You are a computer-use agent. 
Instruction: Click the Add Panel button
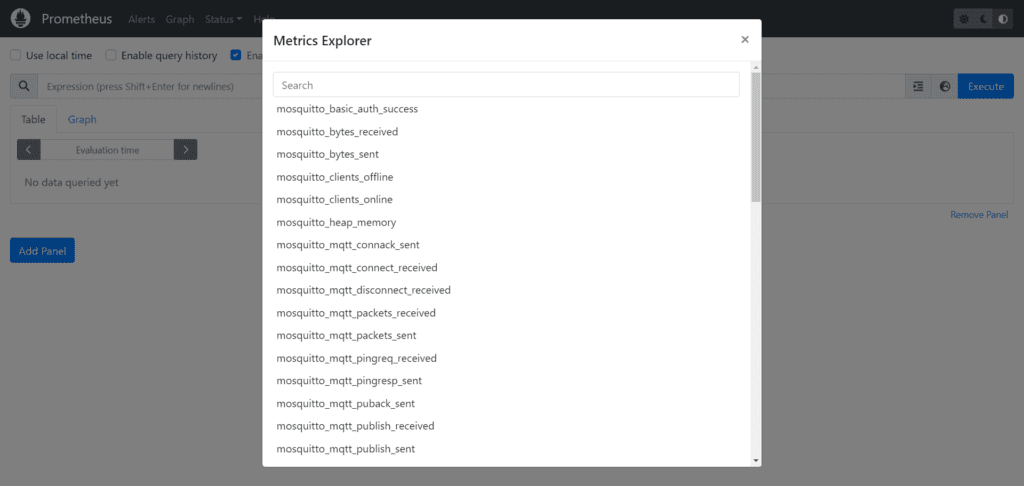tap(42, 251)
